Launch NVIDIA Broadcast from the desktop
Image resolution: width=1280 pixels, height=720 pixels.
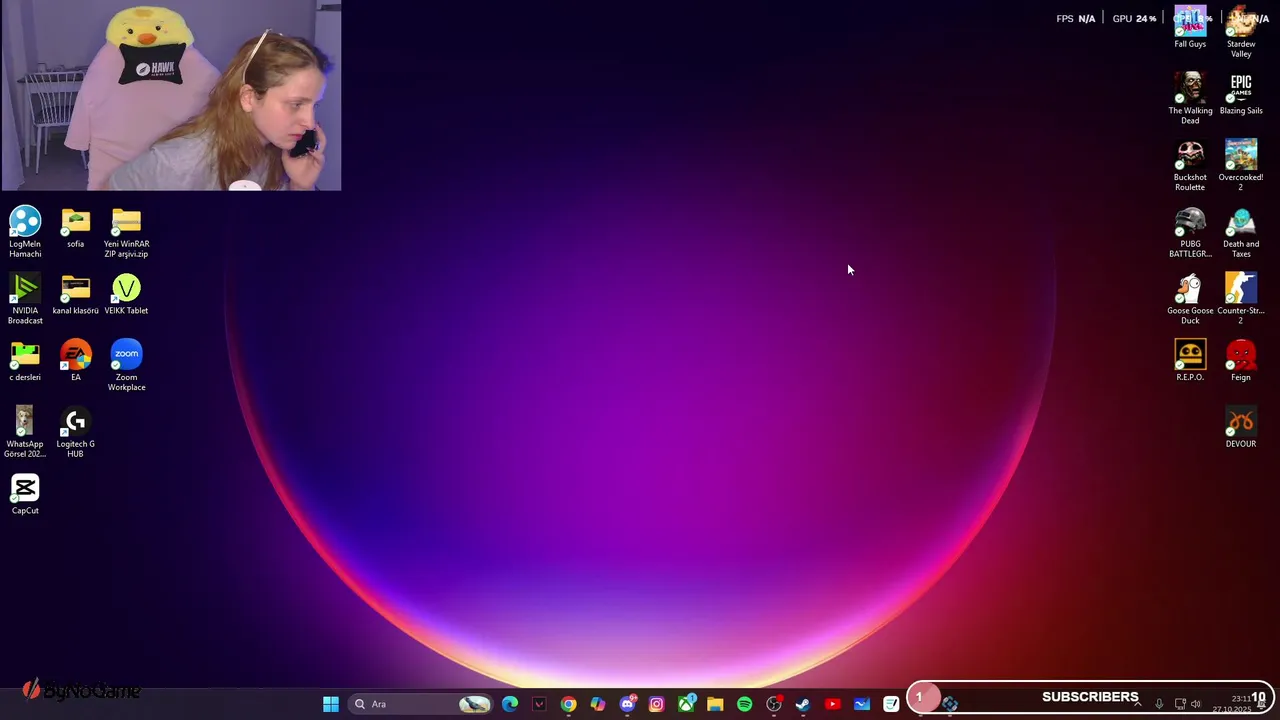pos(25,299)
